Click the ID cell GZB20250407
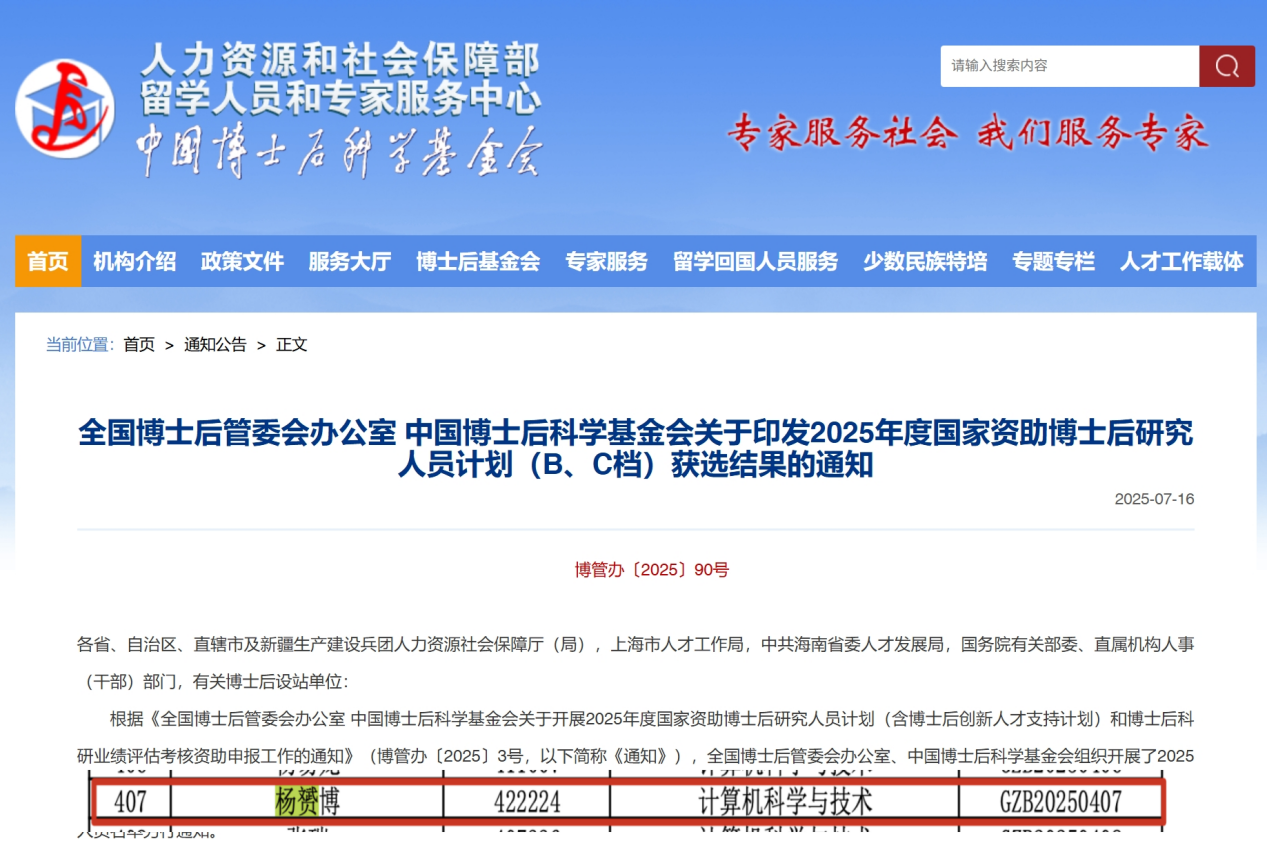 tap(1061, 802)
